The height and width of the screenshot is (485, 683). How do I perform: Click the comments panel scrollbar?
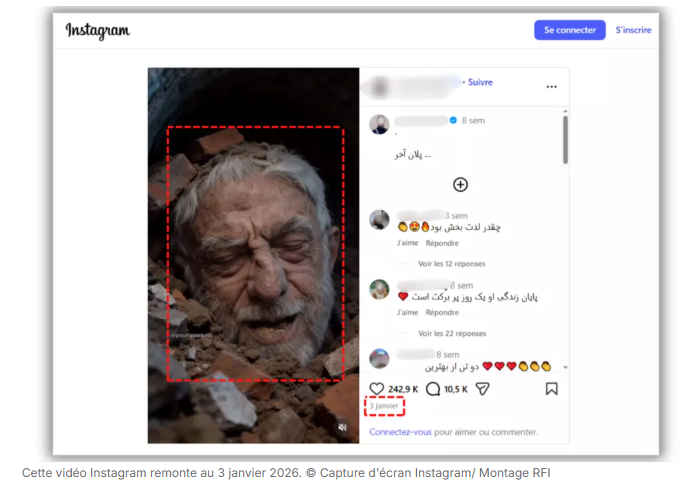click(x=565, y=140)
